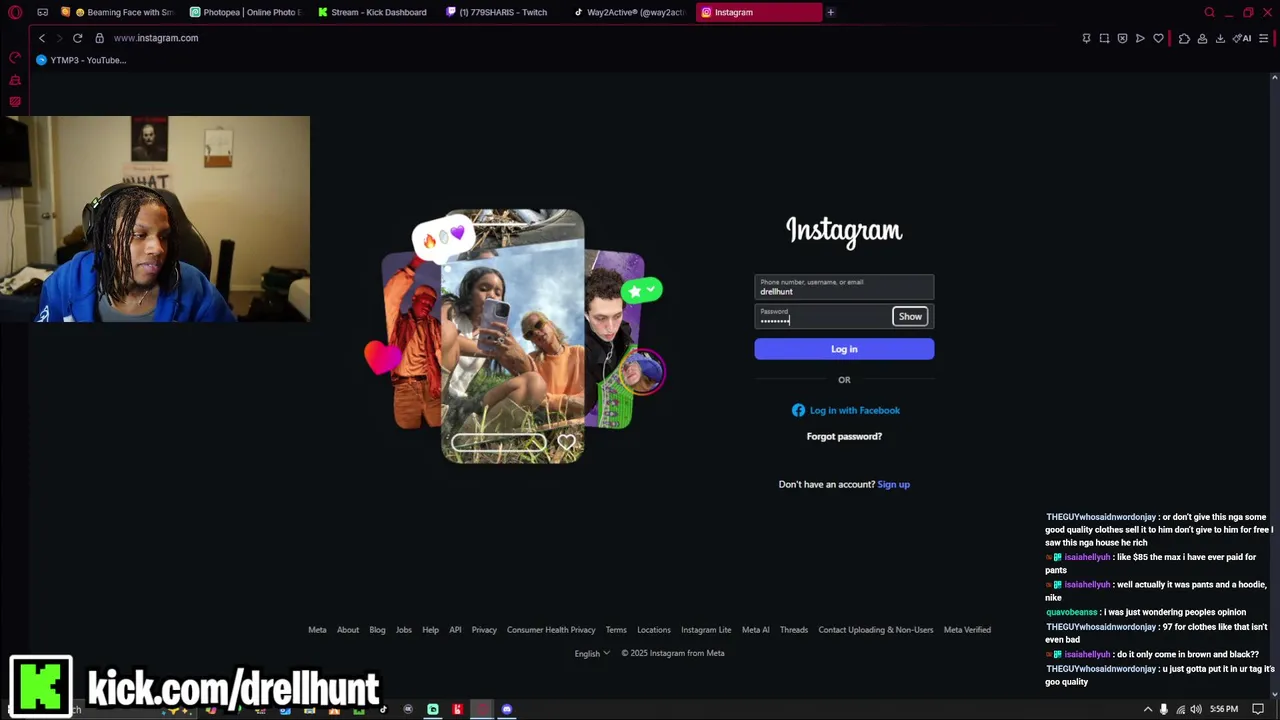
Task: Click the site security lock icon
Action: 99,38
